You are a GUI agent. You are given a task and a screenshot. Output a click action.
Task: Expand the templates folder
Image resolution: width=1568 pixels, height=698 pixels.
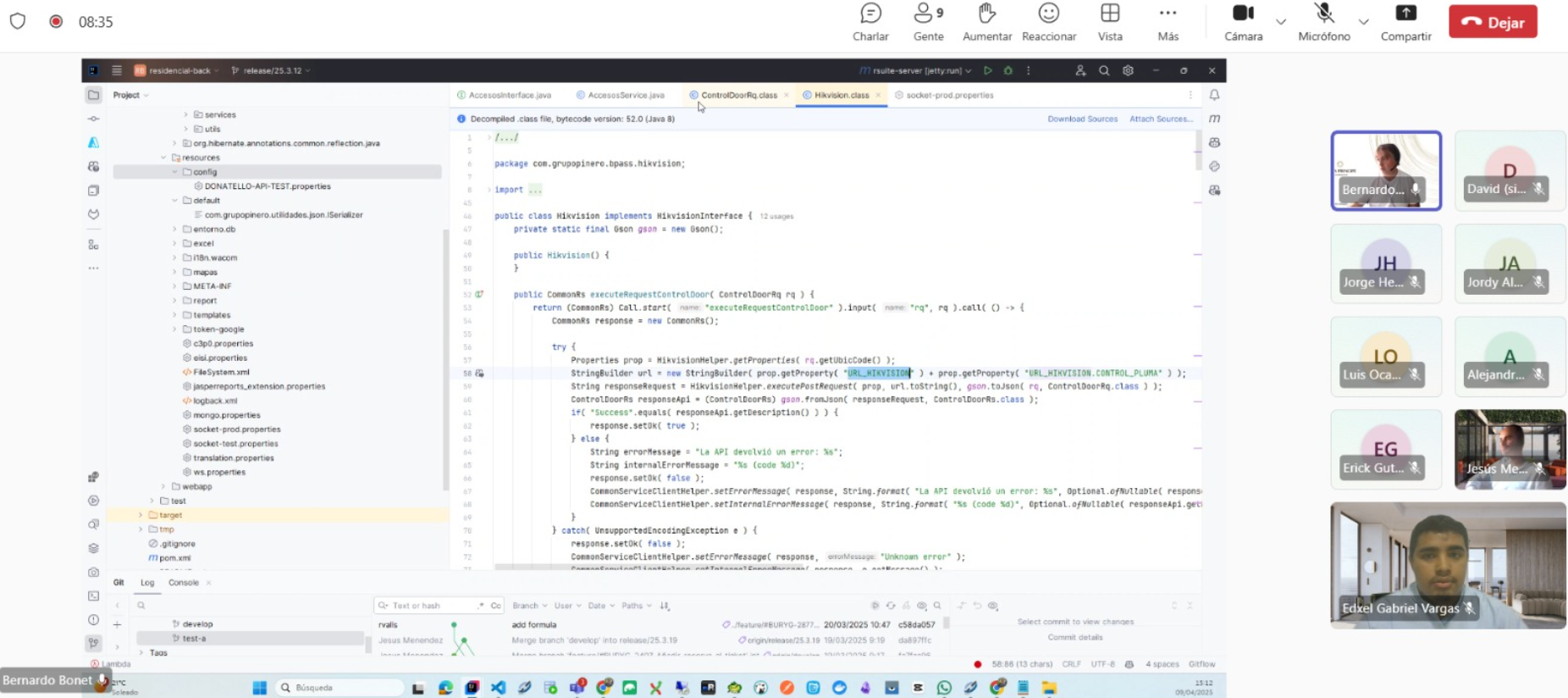pos(175,315)
